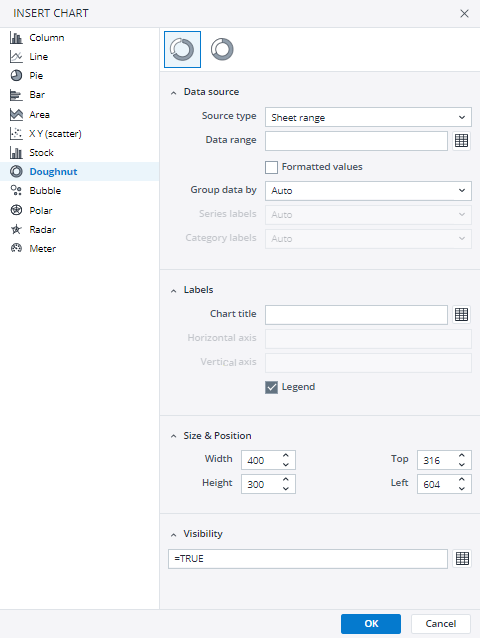Choose the Pie chart icon
480x638 pixels.
click(x=16, y=76)
